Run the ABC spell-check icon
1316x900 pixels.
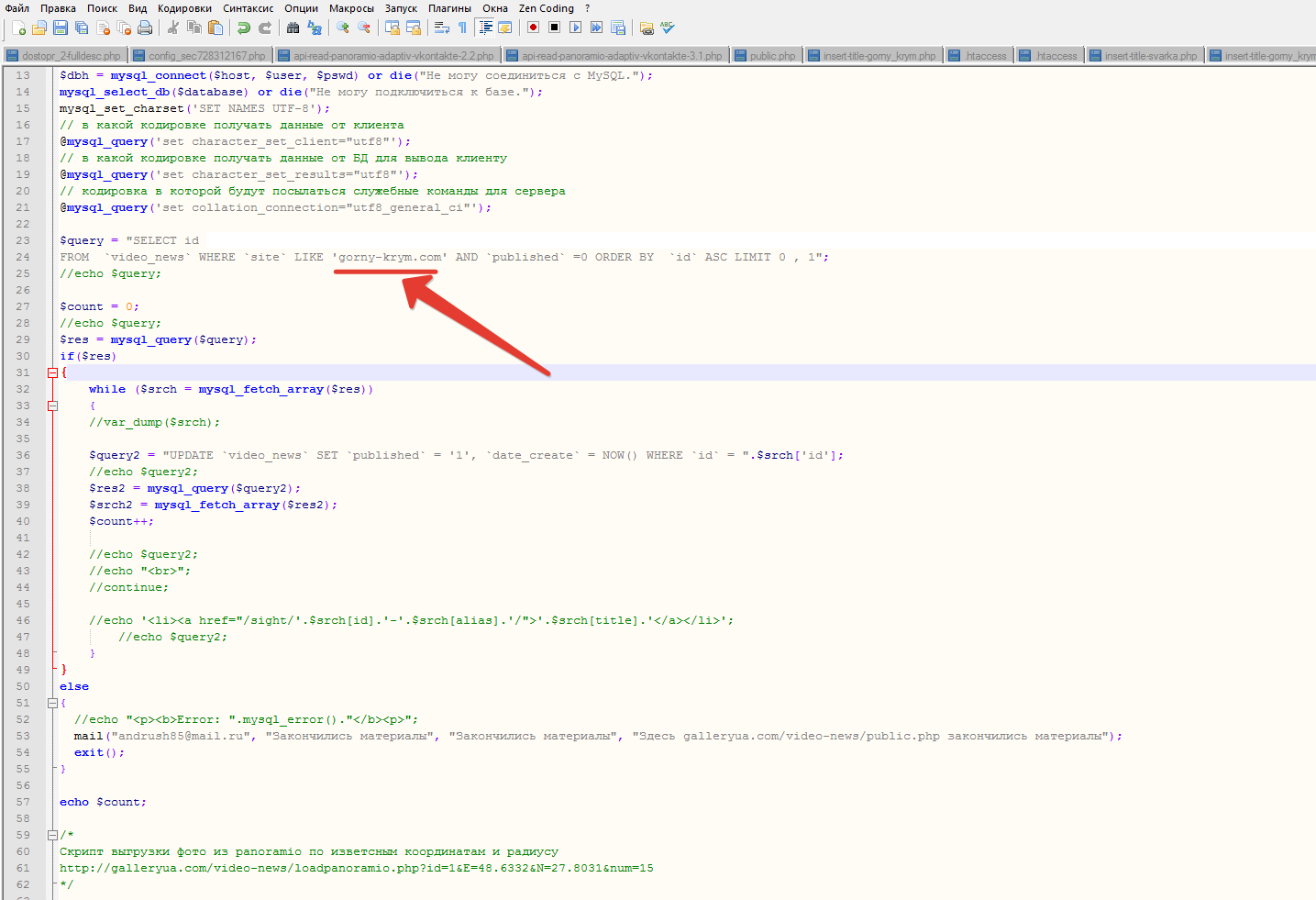click(668, 28)
